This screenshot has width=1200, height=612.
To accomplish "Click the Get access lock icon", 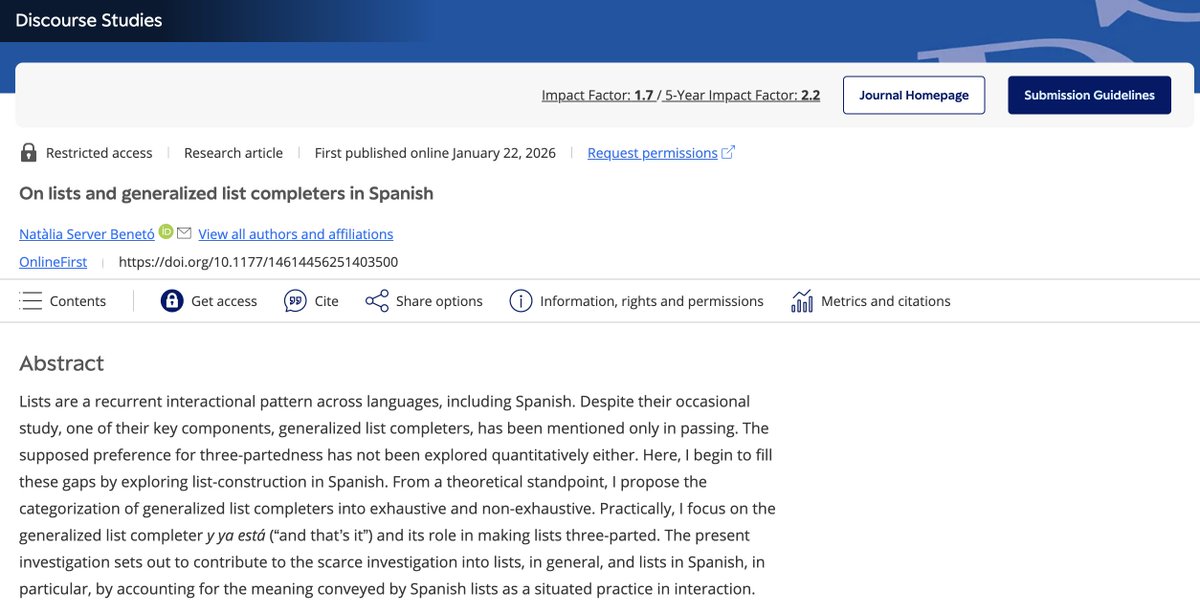I will pos(172,301).
